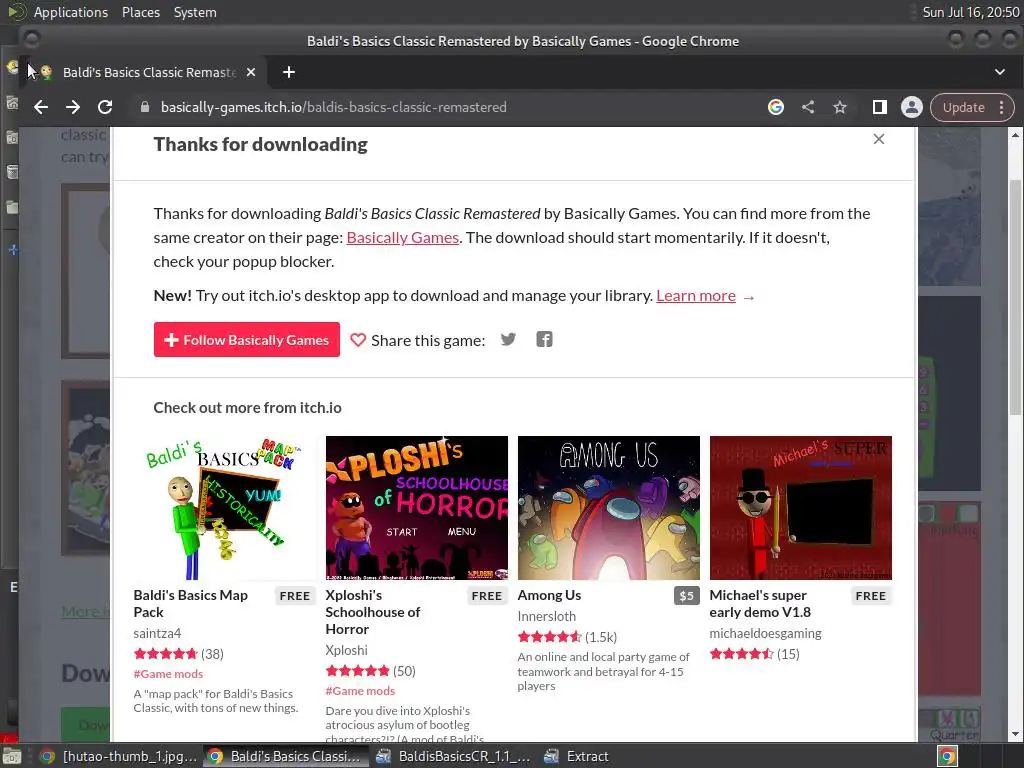Open Chrome three-dot menu
The image size is (1024, 768).
pyautogui.click(x=1002, y=107)
